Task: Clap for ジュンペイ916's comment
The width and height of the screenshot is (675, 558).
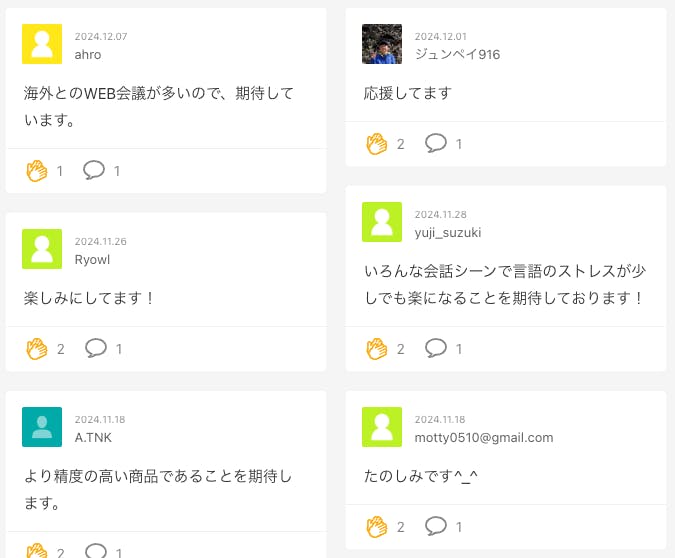Action: tap(376, 144)
